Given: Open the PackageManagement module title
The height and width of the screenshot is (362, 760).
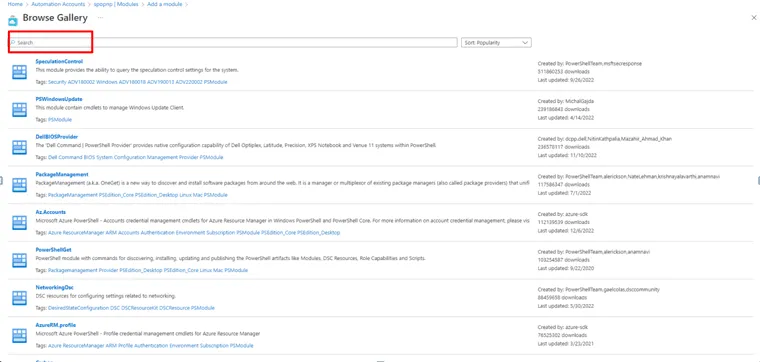Looking at the screenshot, I should pyautogui.click(x=62, y=174).
